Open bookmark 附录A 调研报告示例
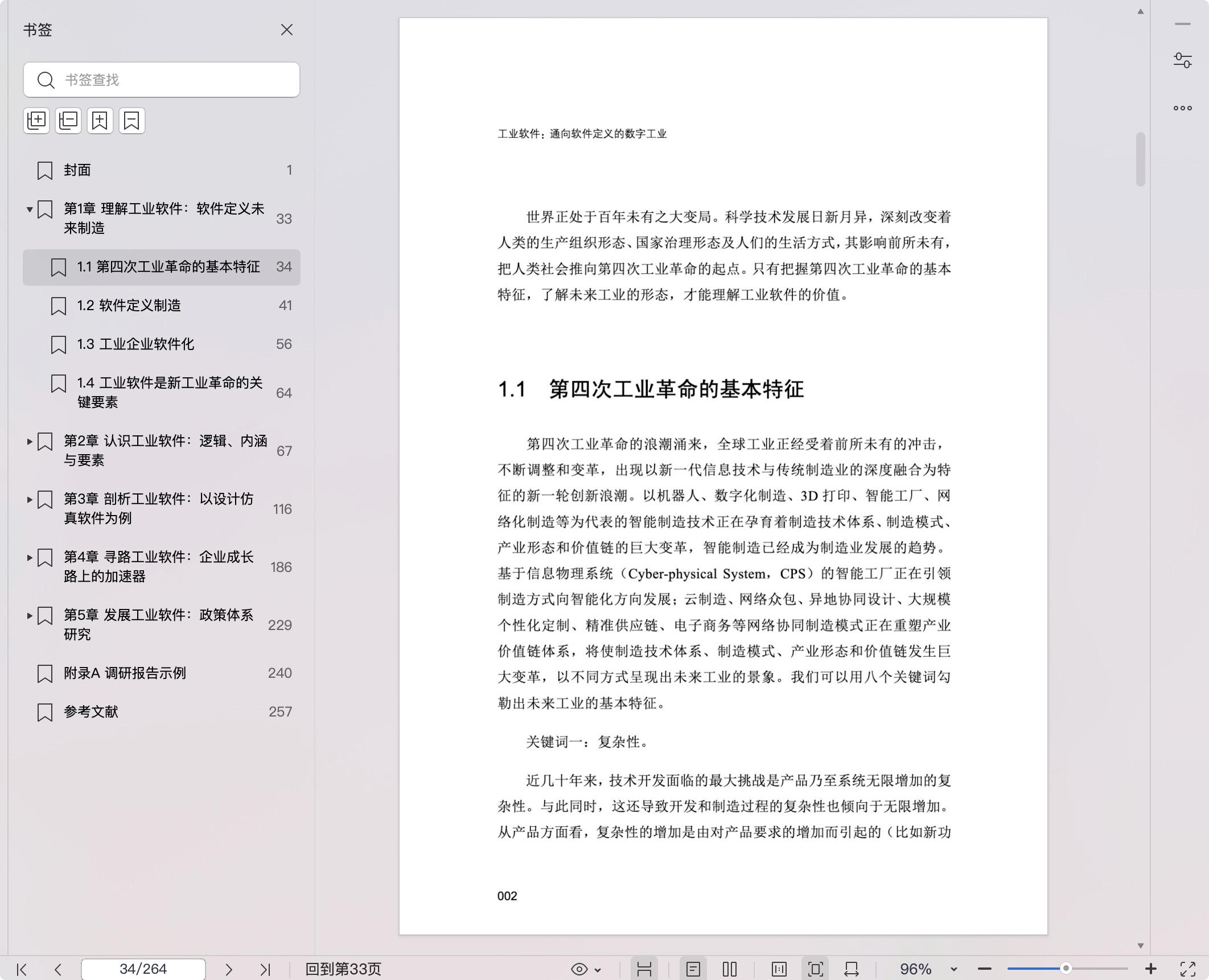Image resolution: width=1209 pixels, height=980 pixels. click(162, 673)
